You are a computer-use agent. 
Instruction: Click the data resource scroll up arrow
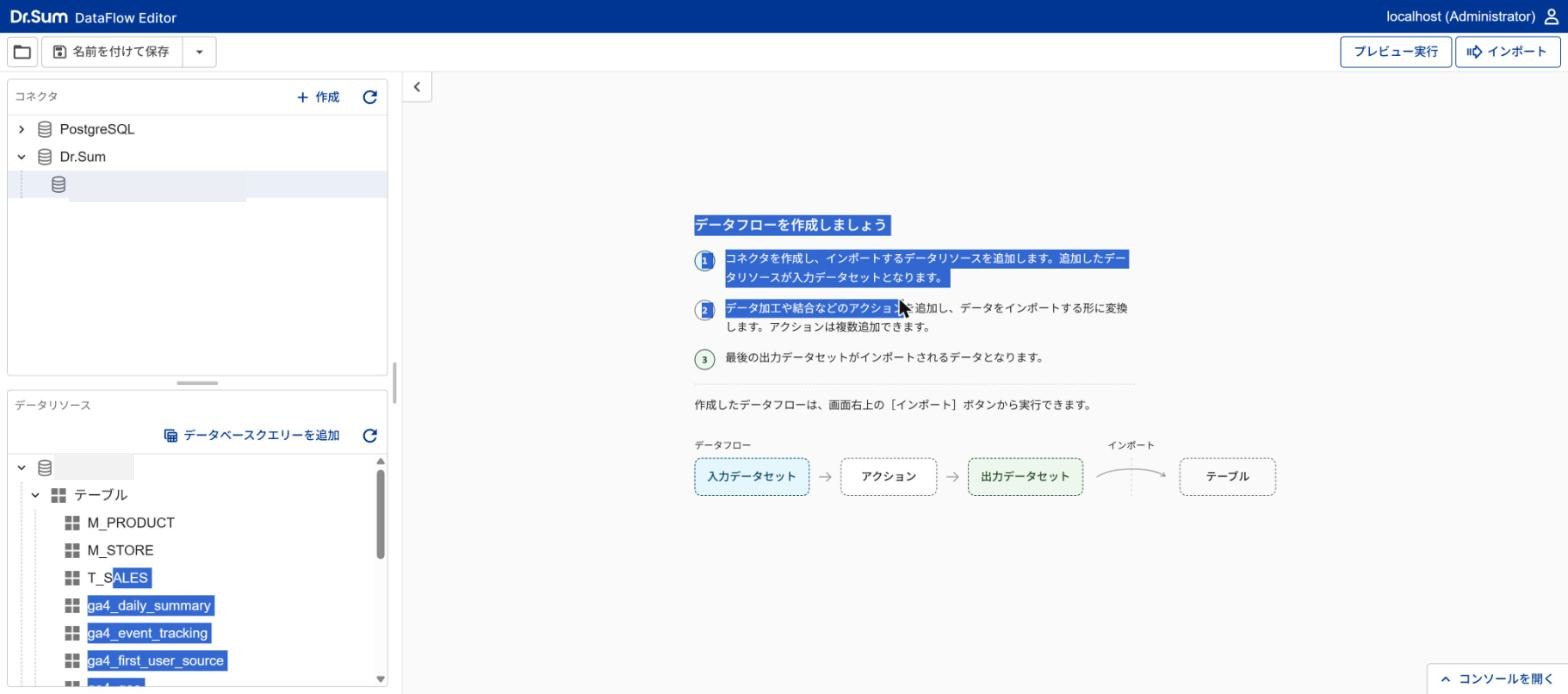pyautogui.click(x=380, y=461)
